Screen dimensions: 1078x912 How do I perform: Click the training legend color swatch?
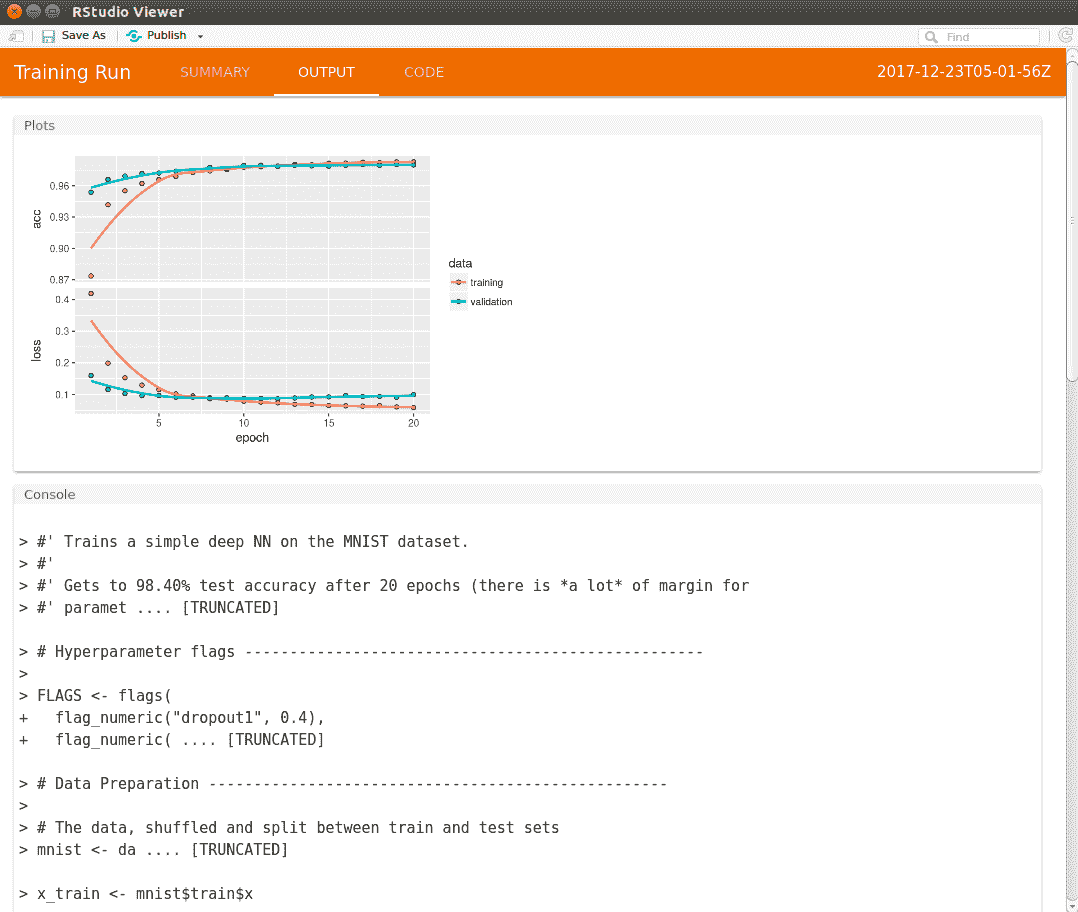pos(459,283)
